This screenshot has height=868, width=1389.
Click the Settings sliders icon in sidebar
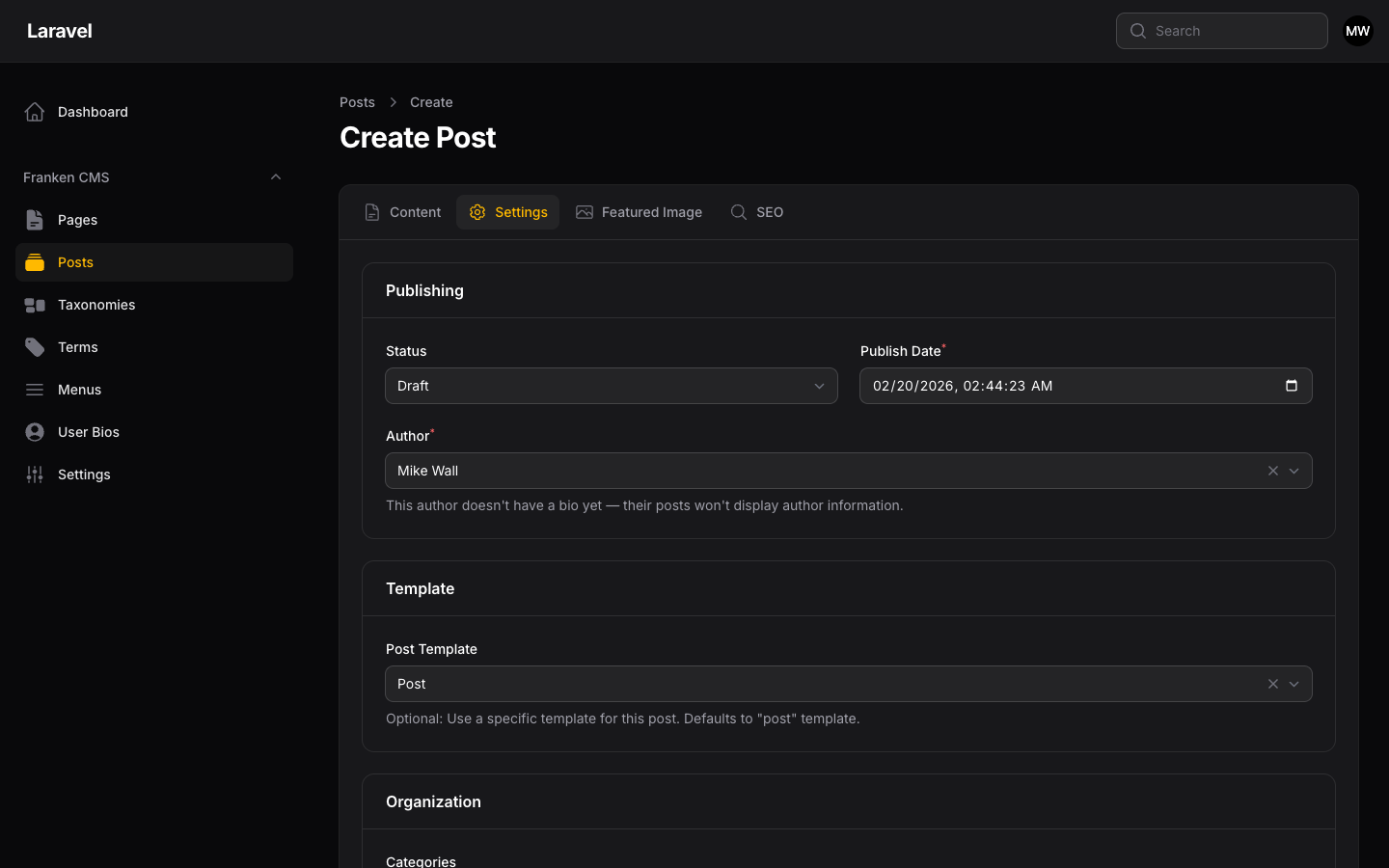click(35, 474)
